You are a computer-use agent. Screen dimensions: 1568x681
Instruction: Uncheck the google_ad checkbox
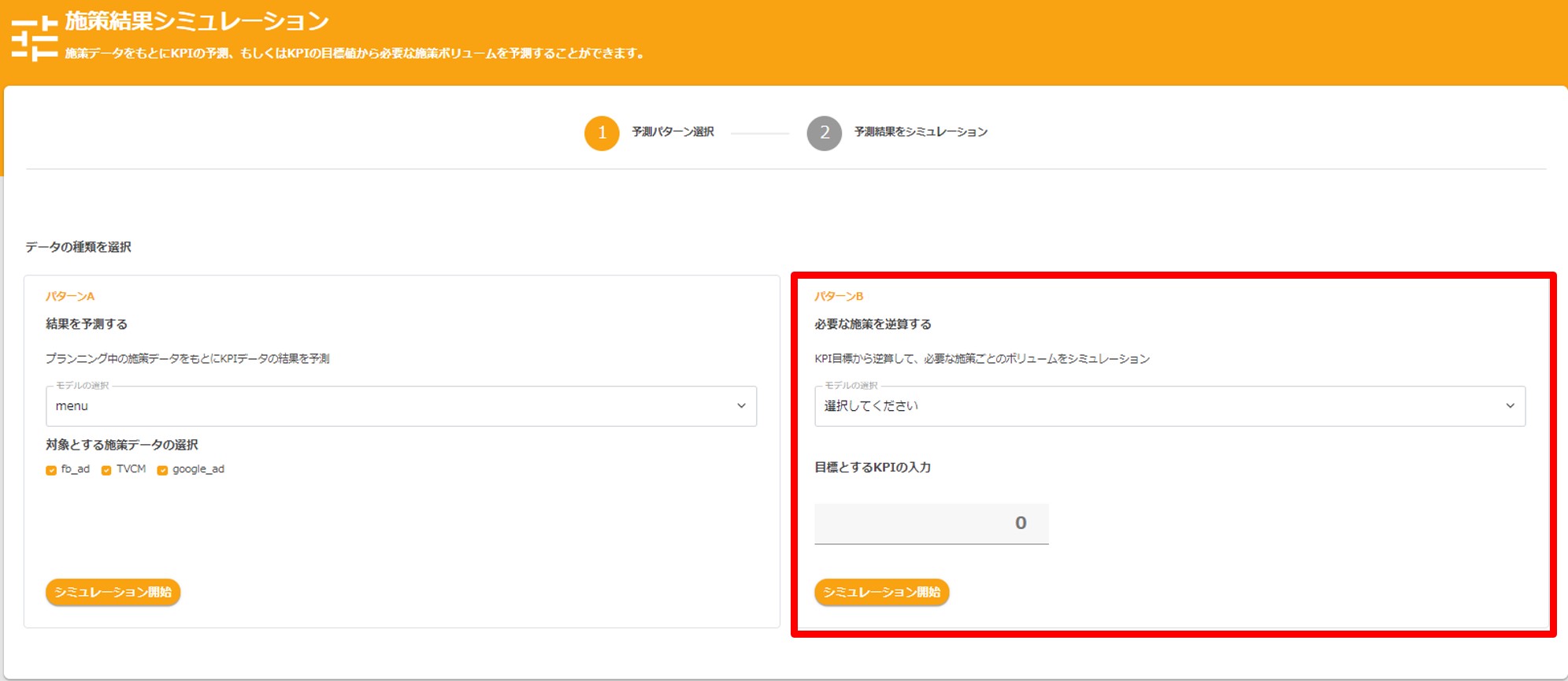[162, 470]
